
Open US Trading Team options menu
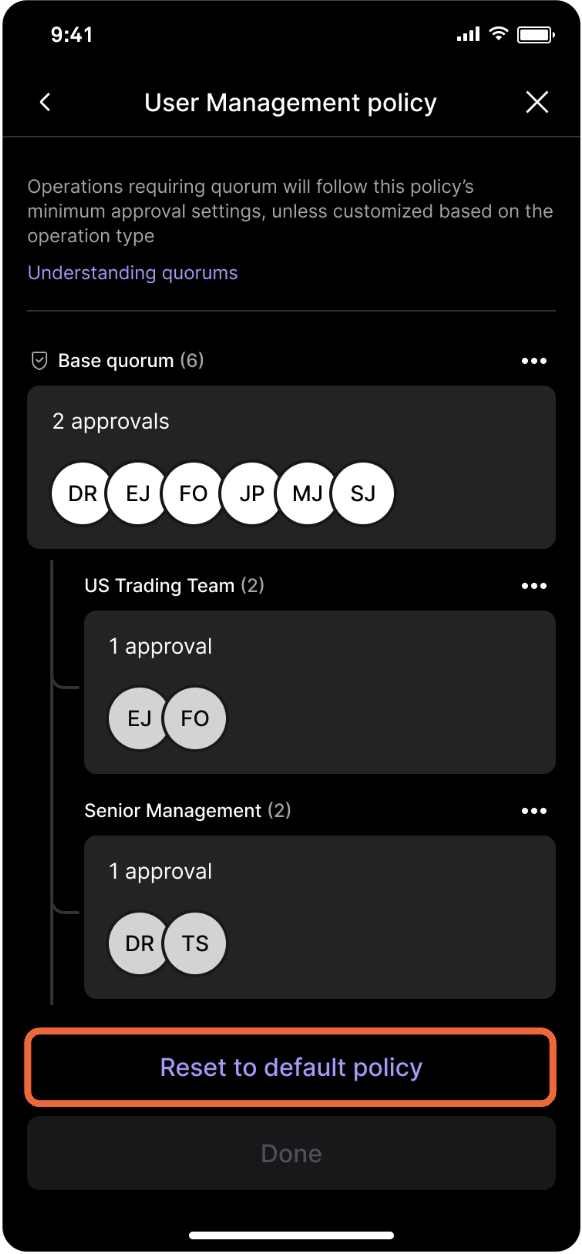[x=534, y=586]
